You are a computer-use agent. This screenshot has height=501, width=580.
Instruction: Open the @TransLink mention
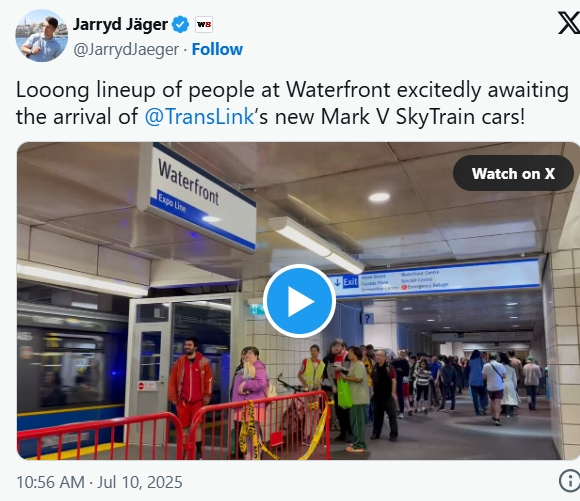click(x=199, y=117)
